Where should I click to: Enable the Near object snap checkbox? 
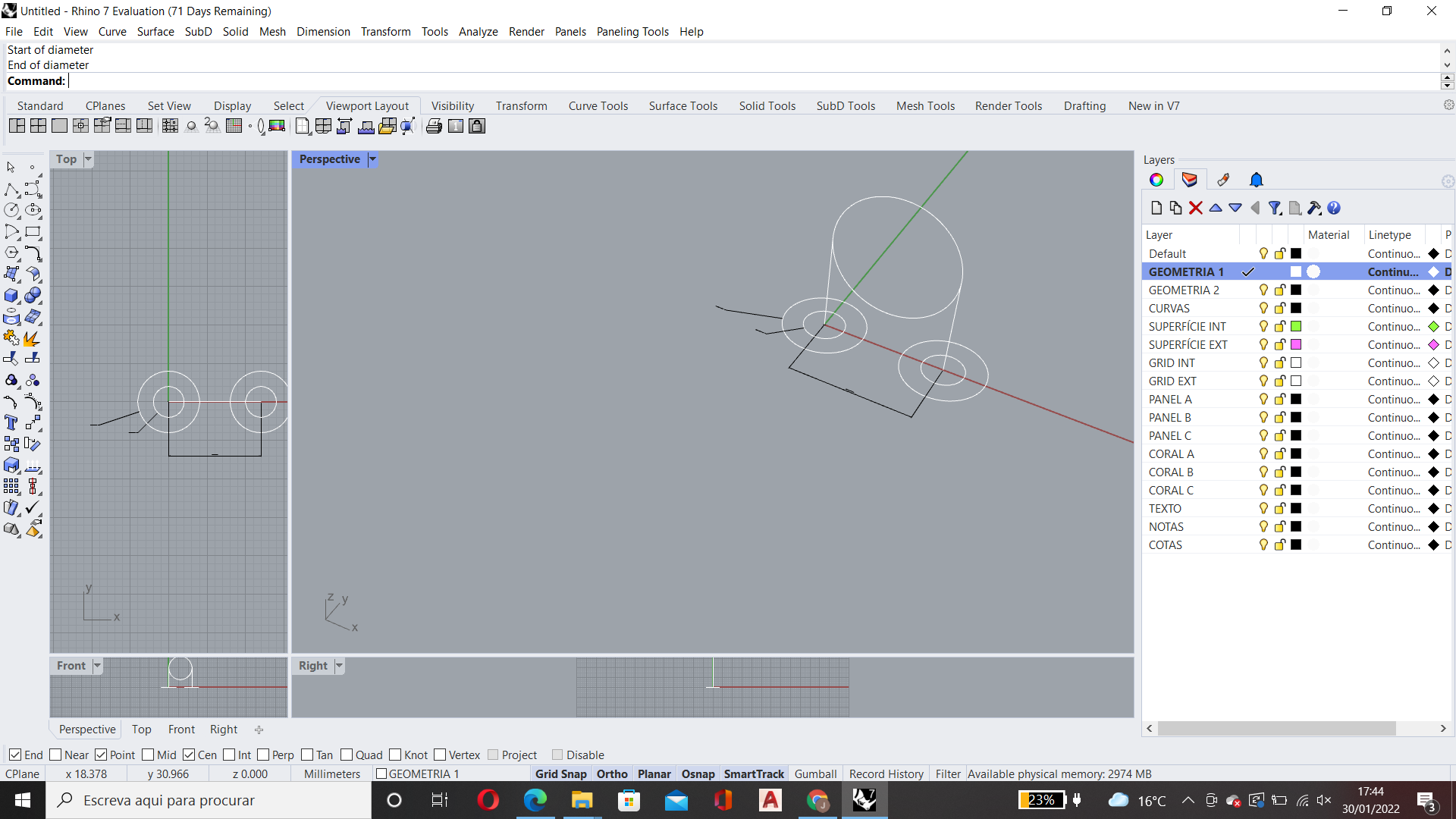coord(55,755)
